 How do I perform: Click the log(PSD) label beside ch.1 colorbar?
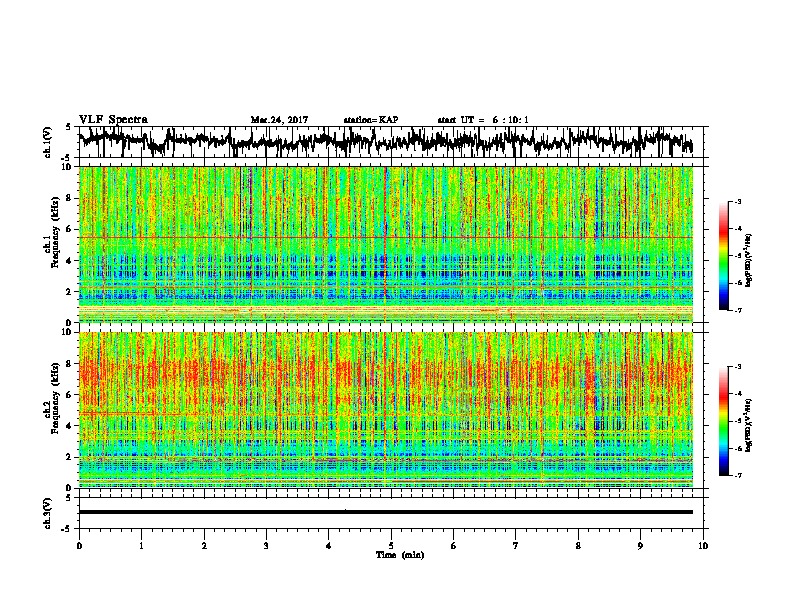pos(749,260)
